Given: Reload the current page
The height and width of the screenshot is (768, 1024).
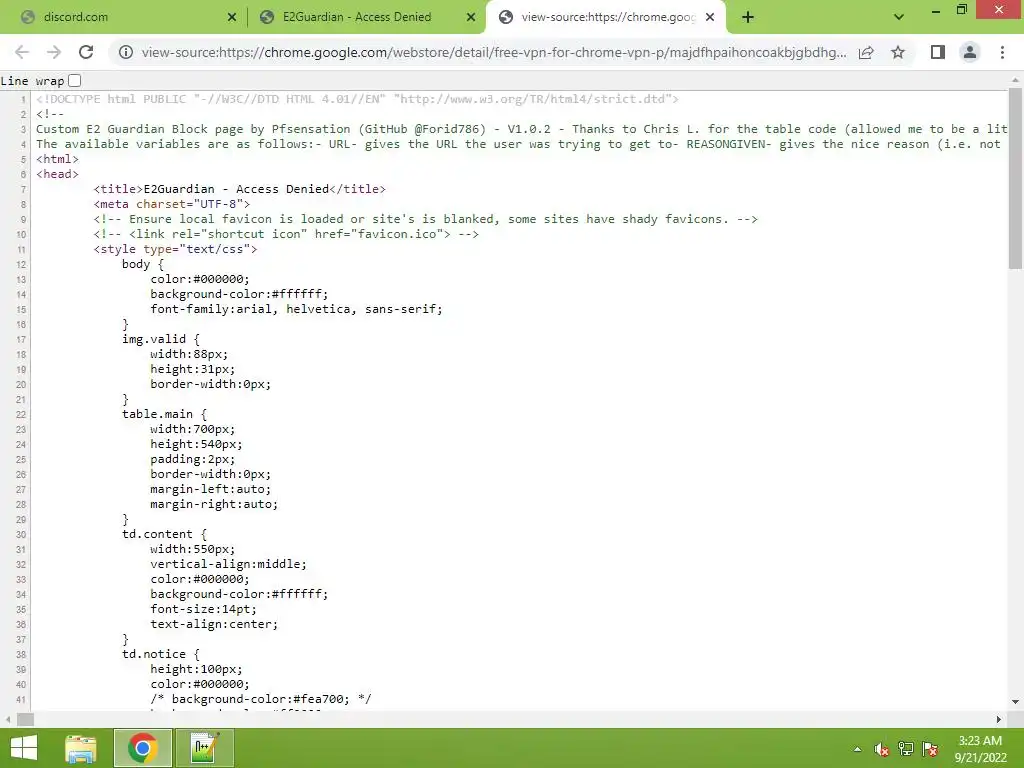Looking at the screenshot, I should pyautogui.click(x=86, y=52).
